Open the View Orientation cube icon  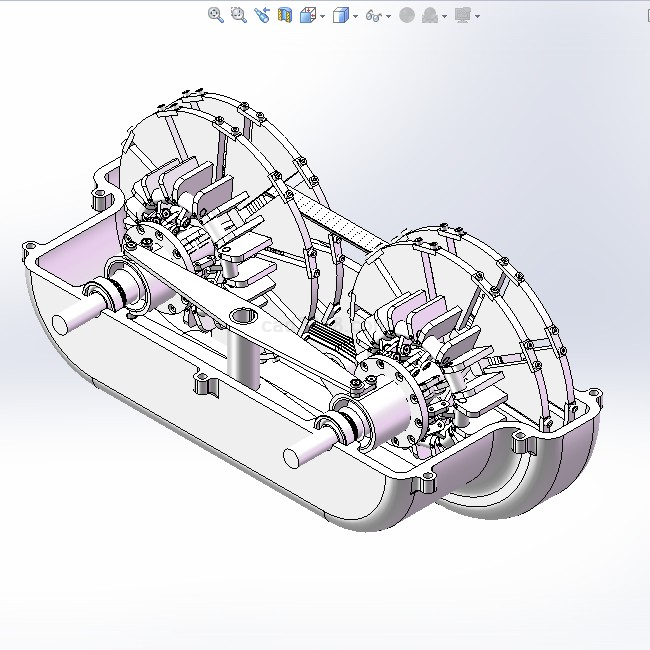[307, 15]
